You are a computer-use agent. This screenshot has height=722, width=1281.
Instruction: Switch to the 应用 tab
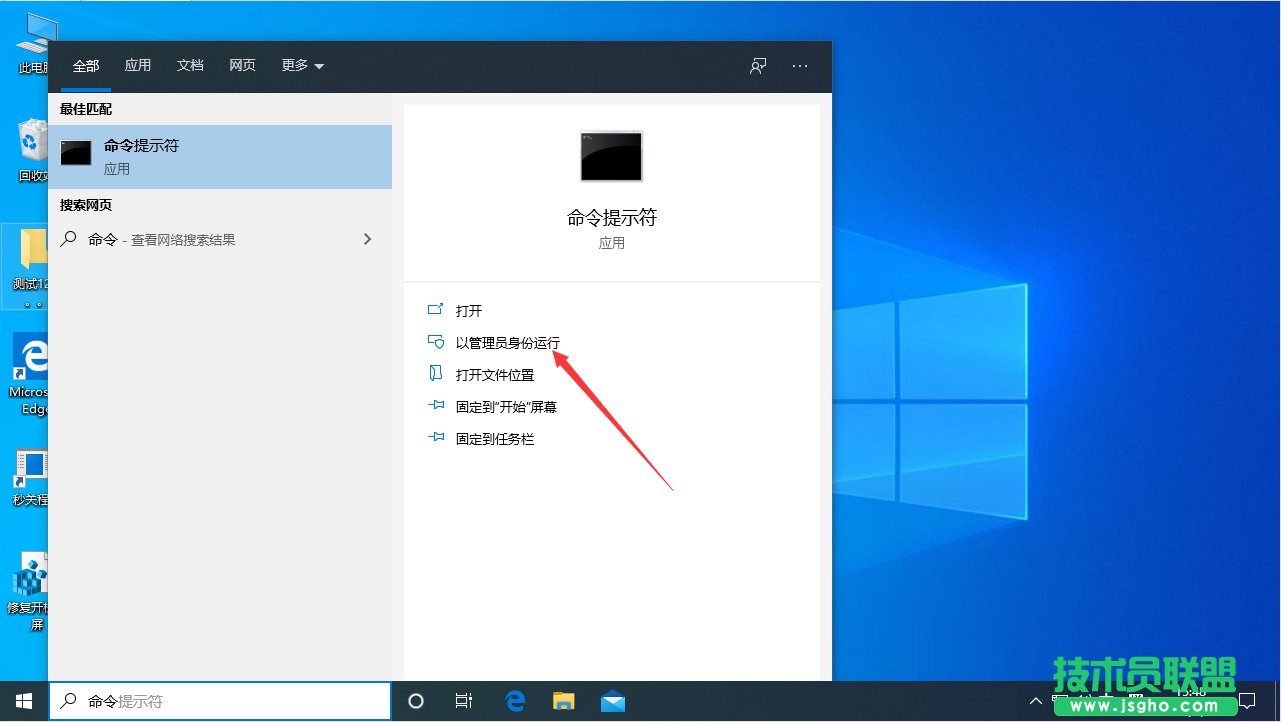click(x=138, y=65)
